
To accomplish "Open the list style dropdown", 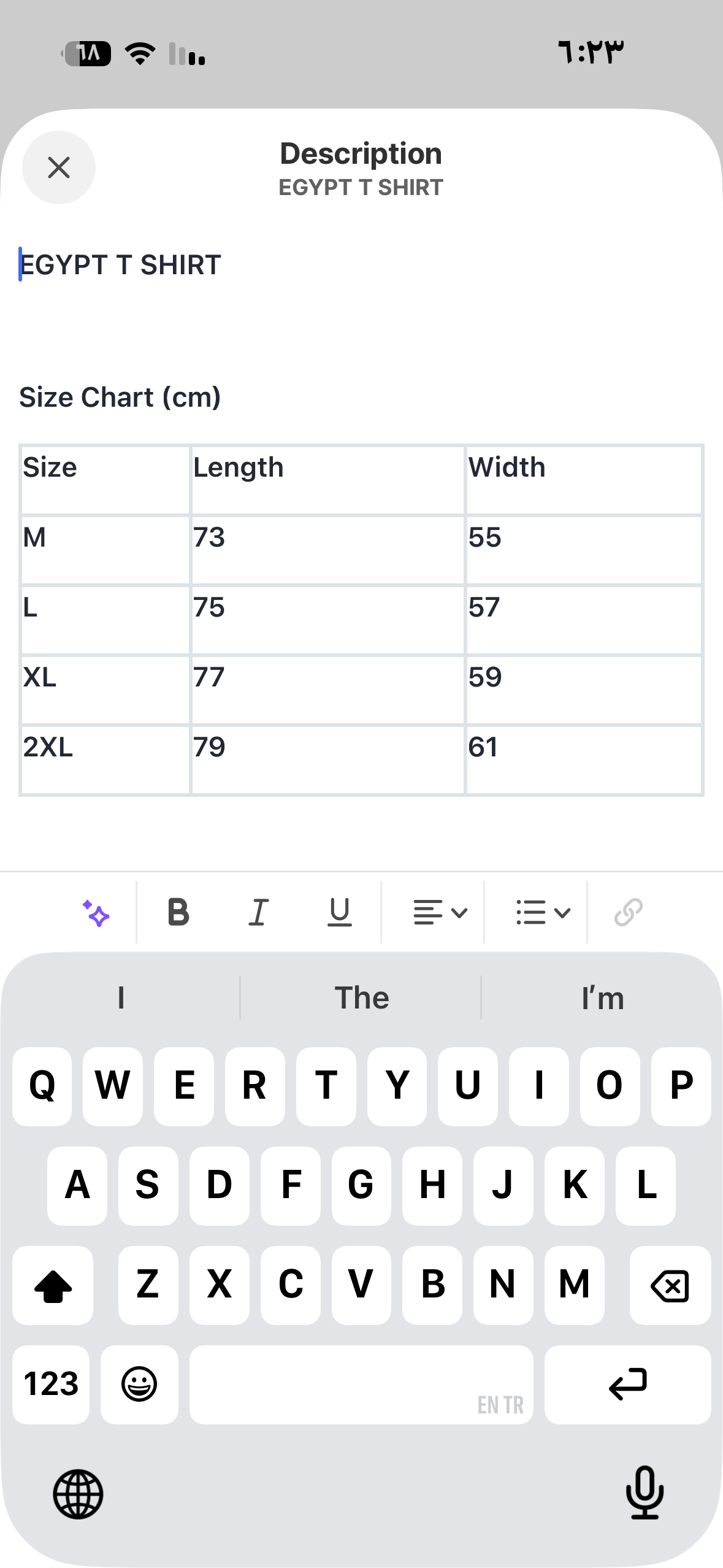I will (x=543, y=912).
